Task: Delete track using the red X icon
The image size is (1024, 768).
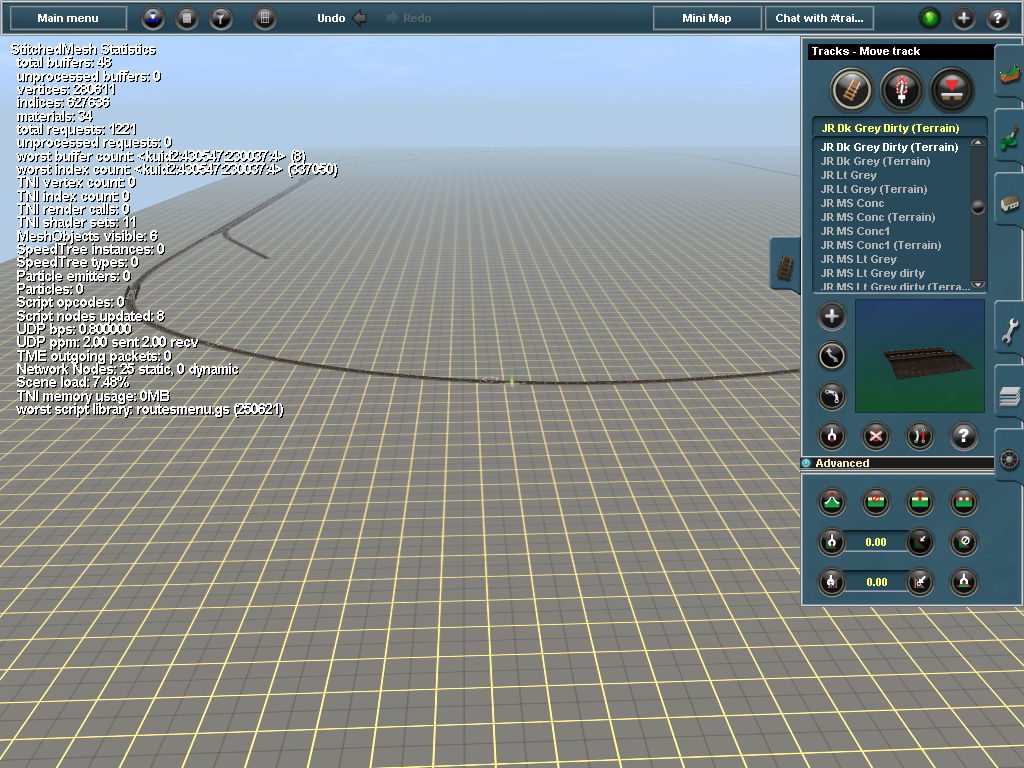Action: (x=874, y=436)
